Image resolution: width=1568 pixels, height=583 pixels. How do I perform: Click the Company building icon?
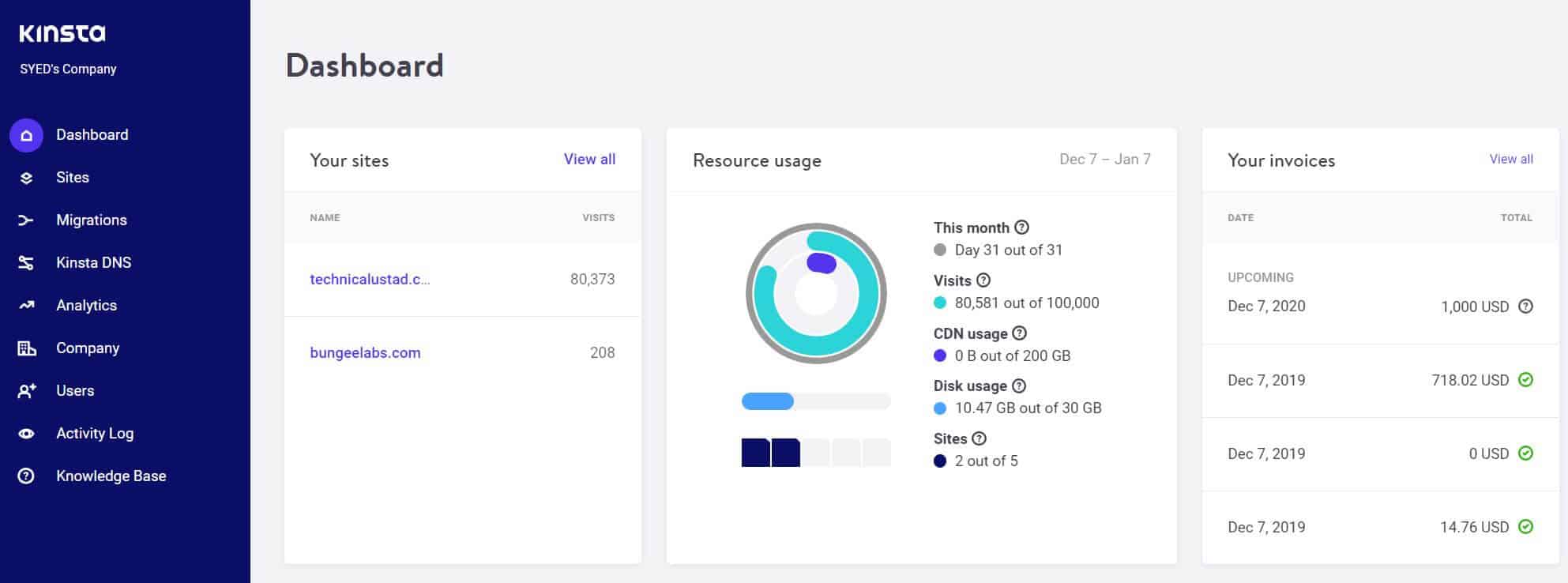click(x=26, y=348)
